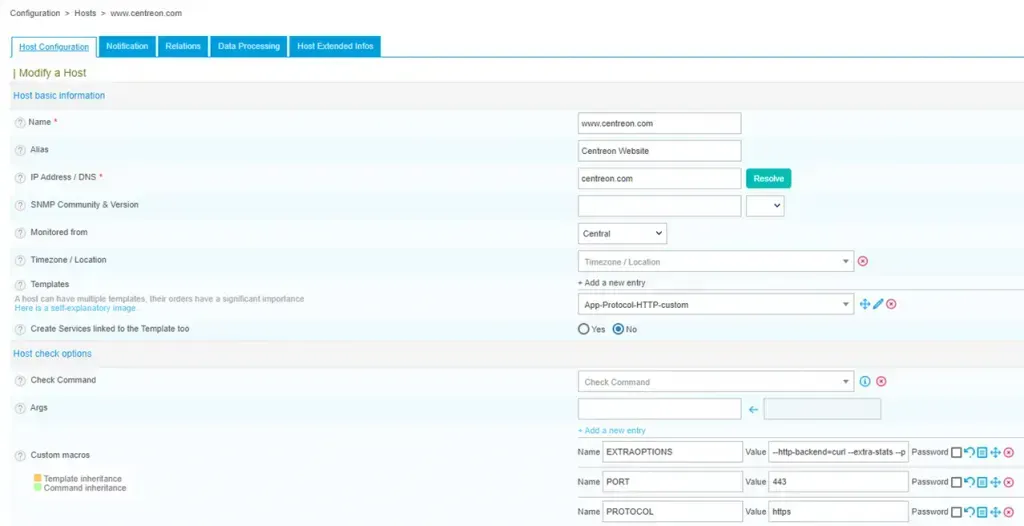Image resolution: width=1024 pixels, height=526 pixels.
Task: Click the PROTOCOL macro name field
Action: coord(672,512)
